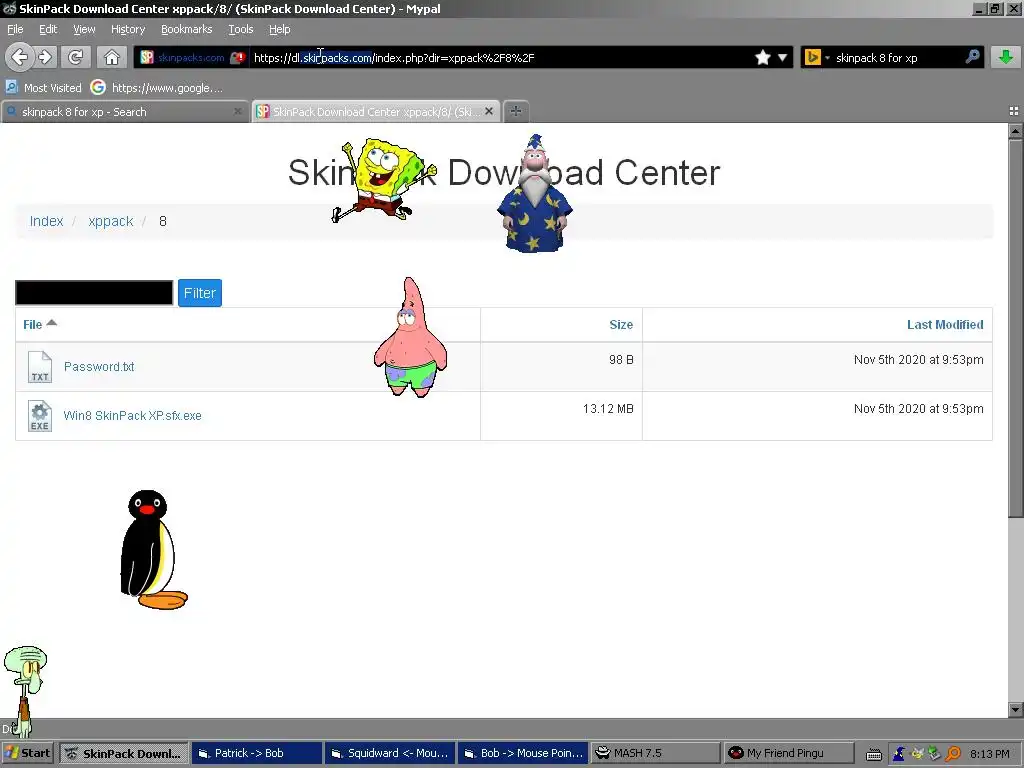Close the SkinPack Download Center tab
1024x768 pixels.
tap(488, 112)
